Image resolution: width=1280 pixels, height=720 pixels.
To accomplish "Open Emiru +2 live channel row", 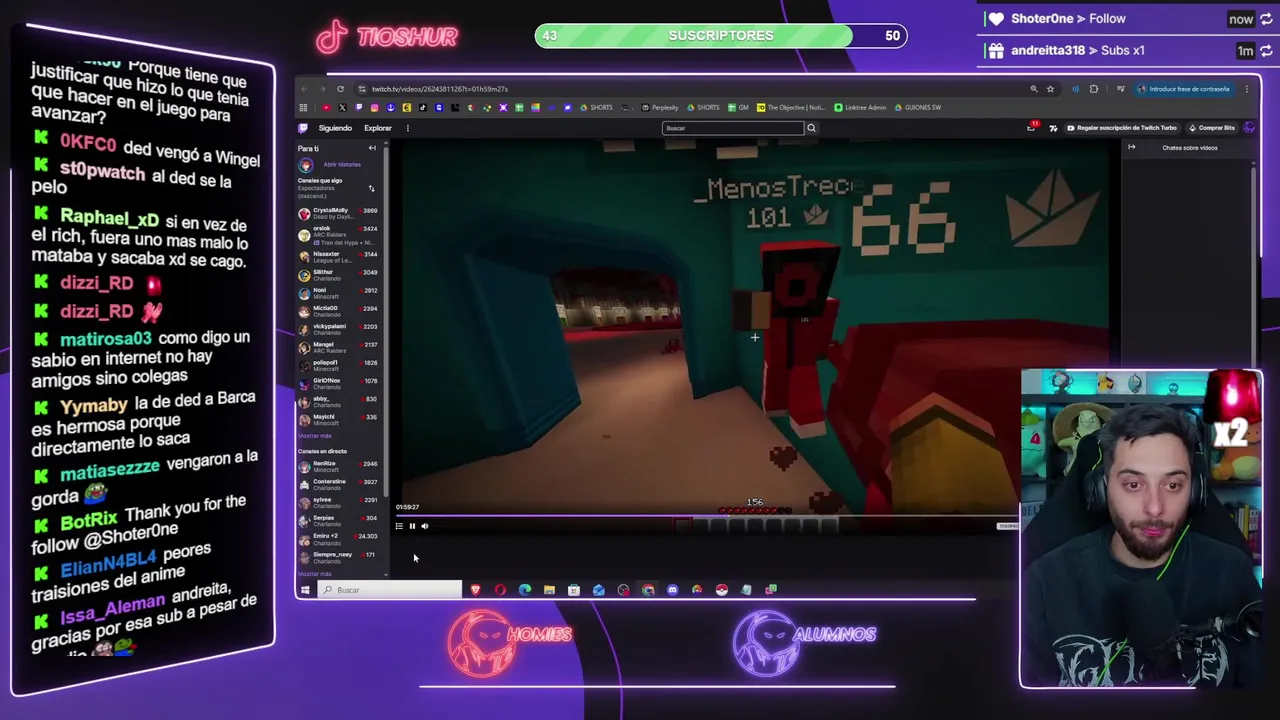I will tap(338, 540).
